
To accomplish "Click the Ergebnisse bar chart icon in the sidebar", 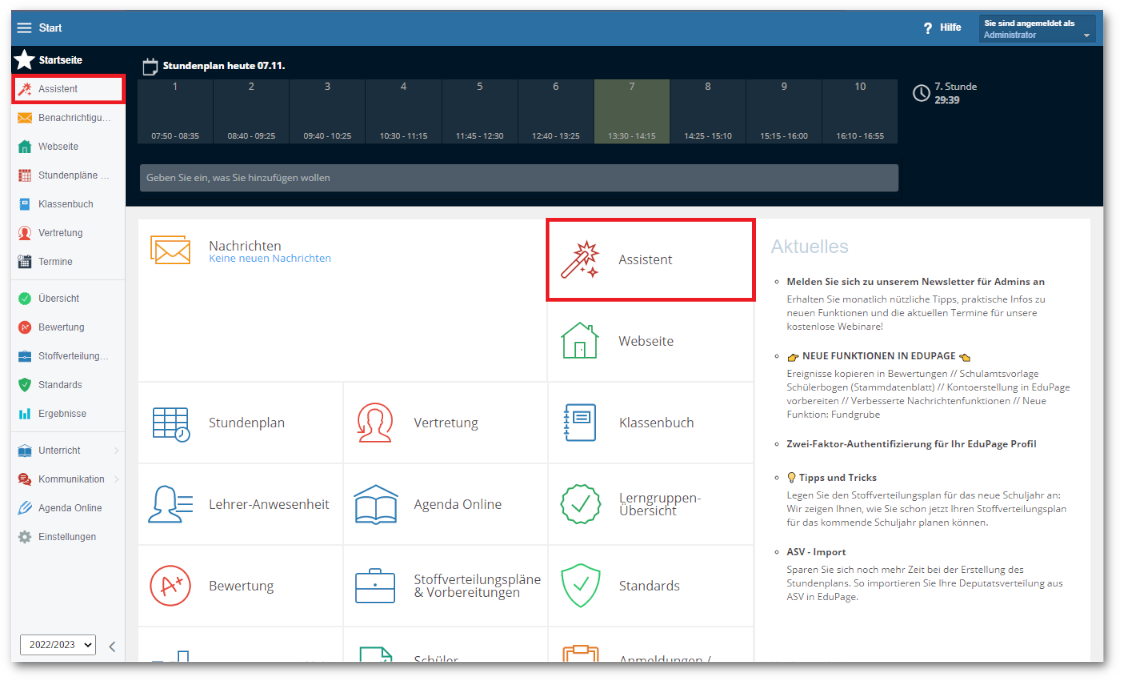I will coord(25,414).
